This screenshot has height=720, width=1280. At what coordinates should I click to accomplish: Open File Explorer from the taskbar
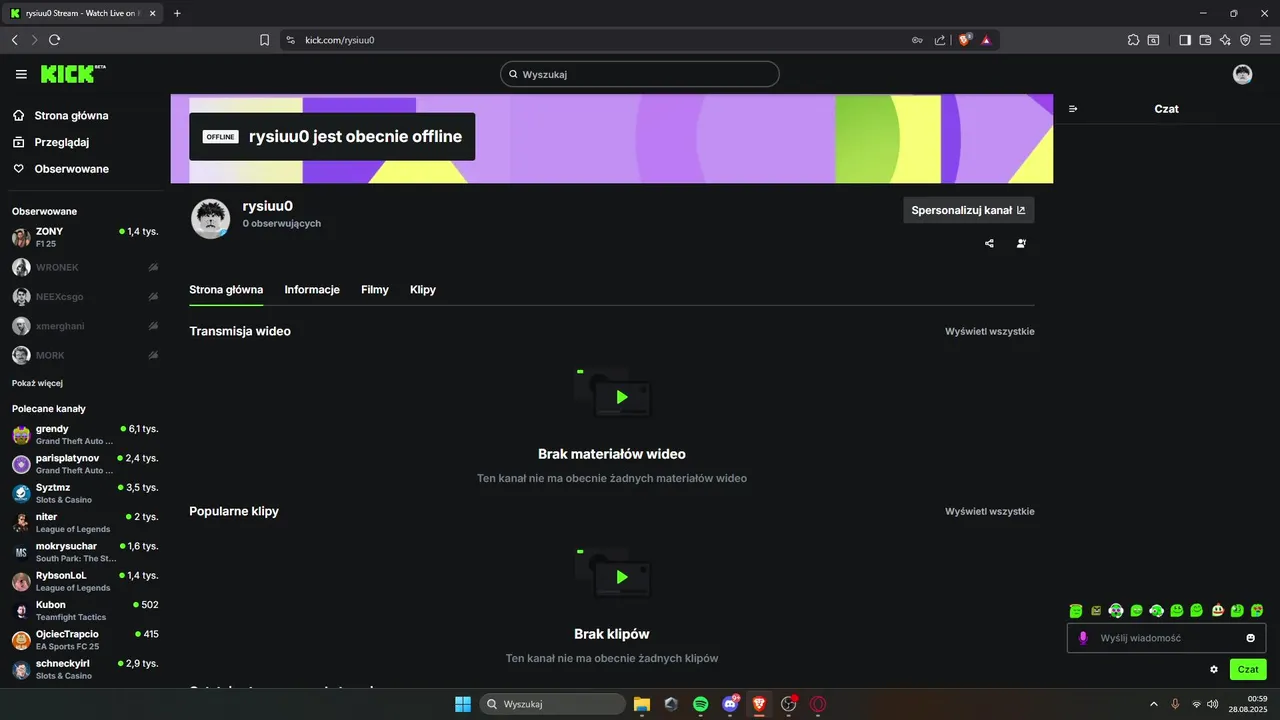641,704
